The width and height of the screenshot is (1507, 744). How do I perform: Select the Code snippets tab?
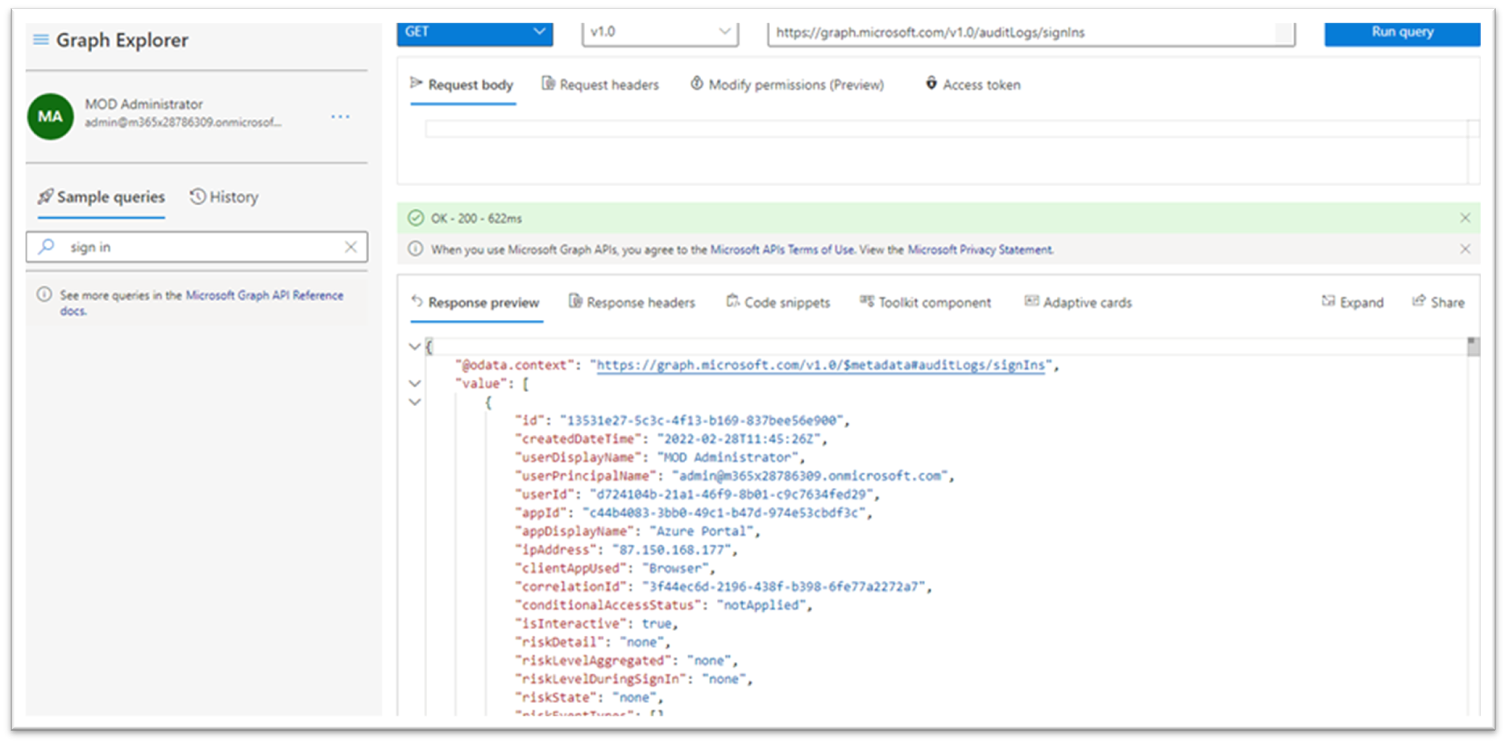[x=778, y=302]
